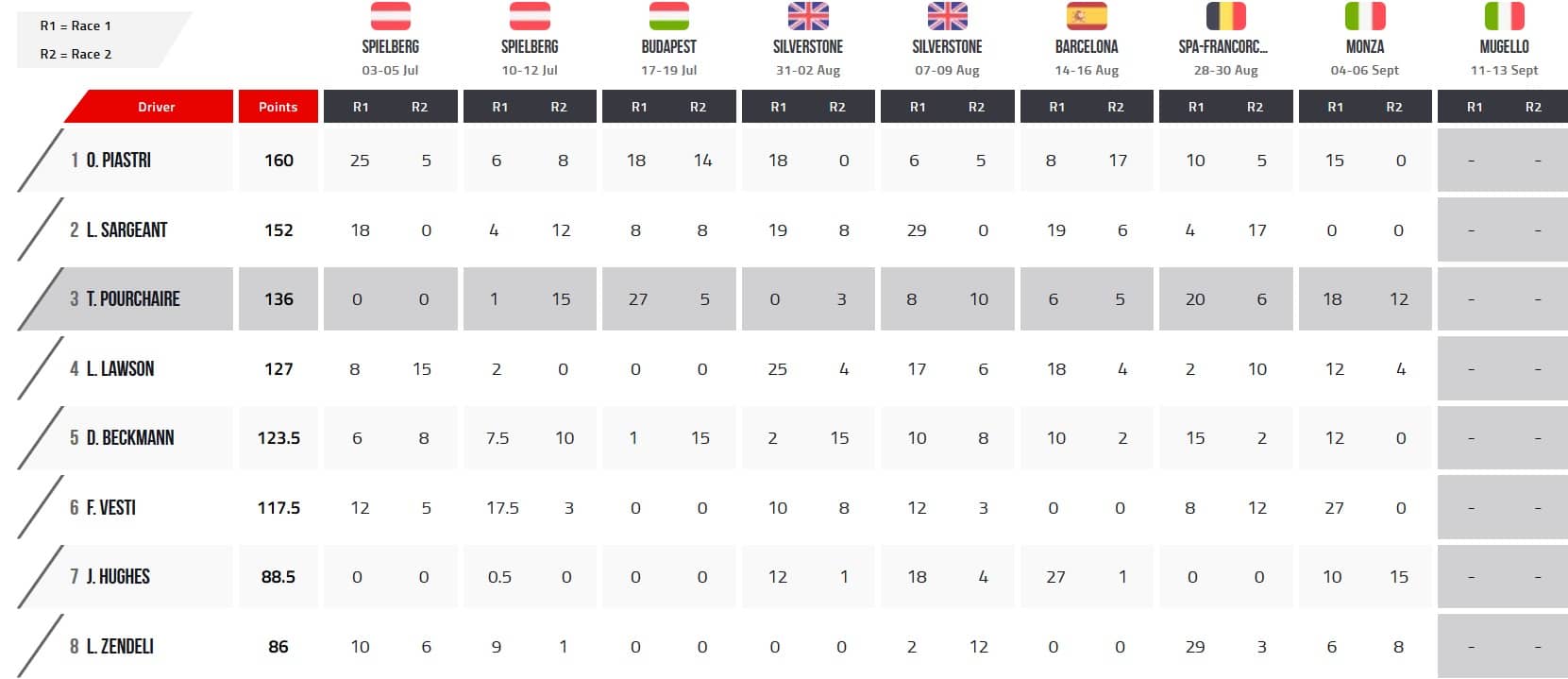Click the Belgian flag above Spa-Francorchamps
This screenshot has width=1568, height=679.
(x=1226, y=16)
